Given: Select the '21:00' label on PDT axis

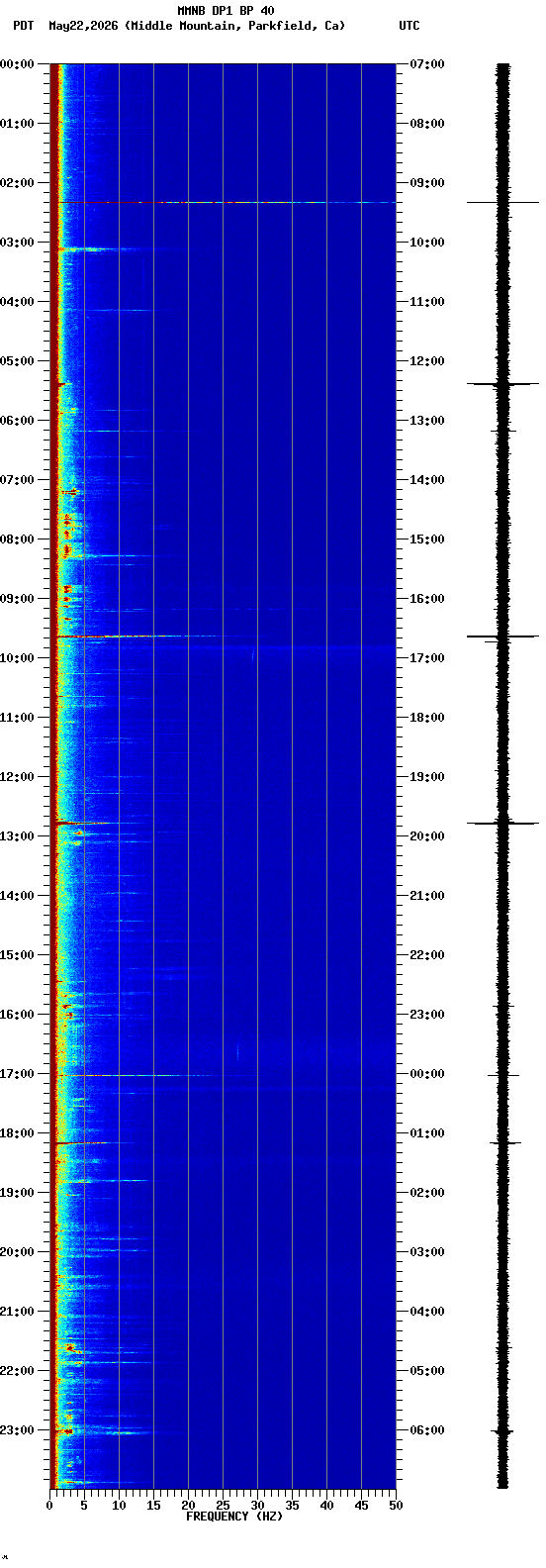Looking at the screenshot, I should [x=18, y=1312].
